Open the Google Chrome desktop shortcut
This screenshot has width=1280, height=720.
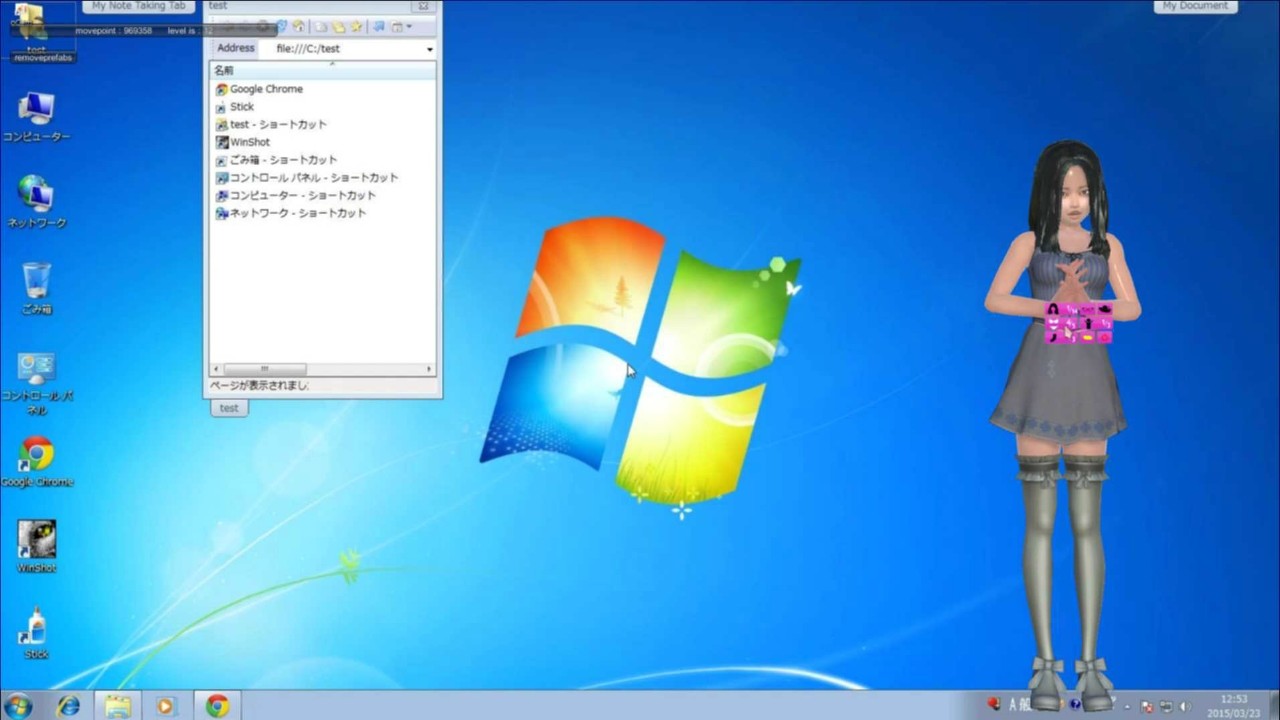pyautogui.click(x=37, y=455)
